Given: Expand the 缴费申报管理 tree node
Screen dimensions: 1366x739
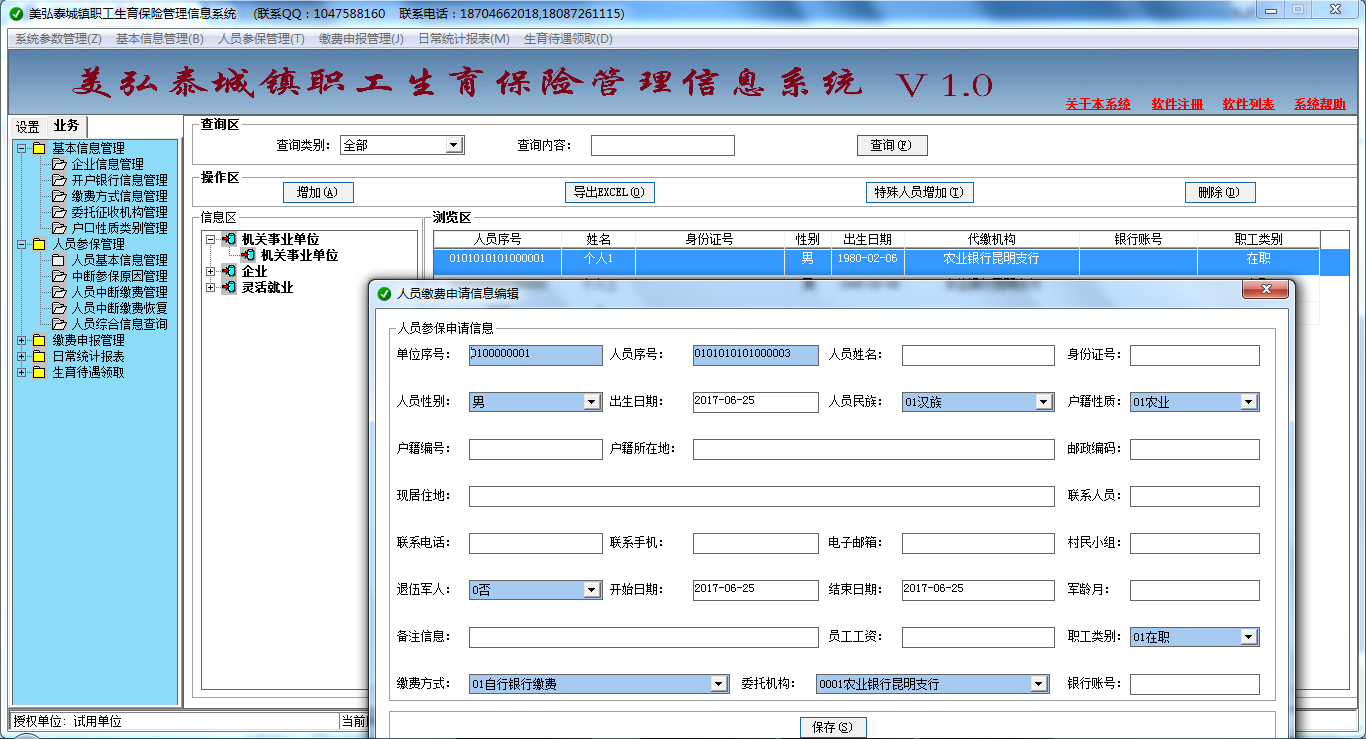Looking at the screenshot, I should (22, 340).
